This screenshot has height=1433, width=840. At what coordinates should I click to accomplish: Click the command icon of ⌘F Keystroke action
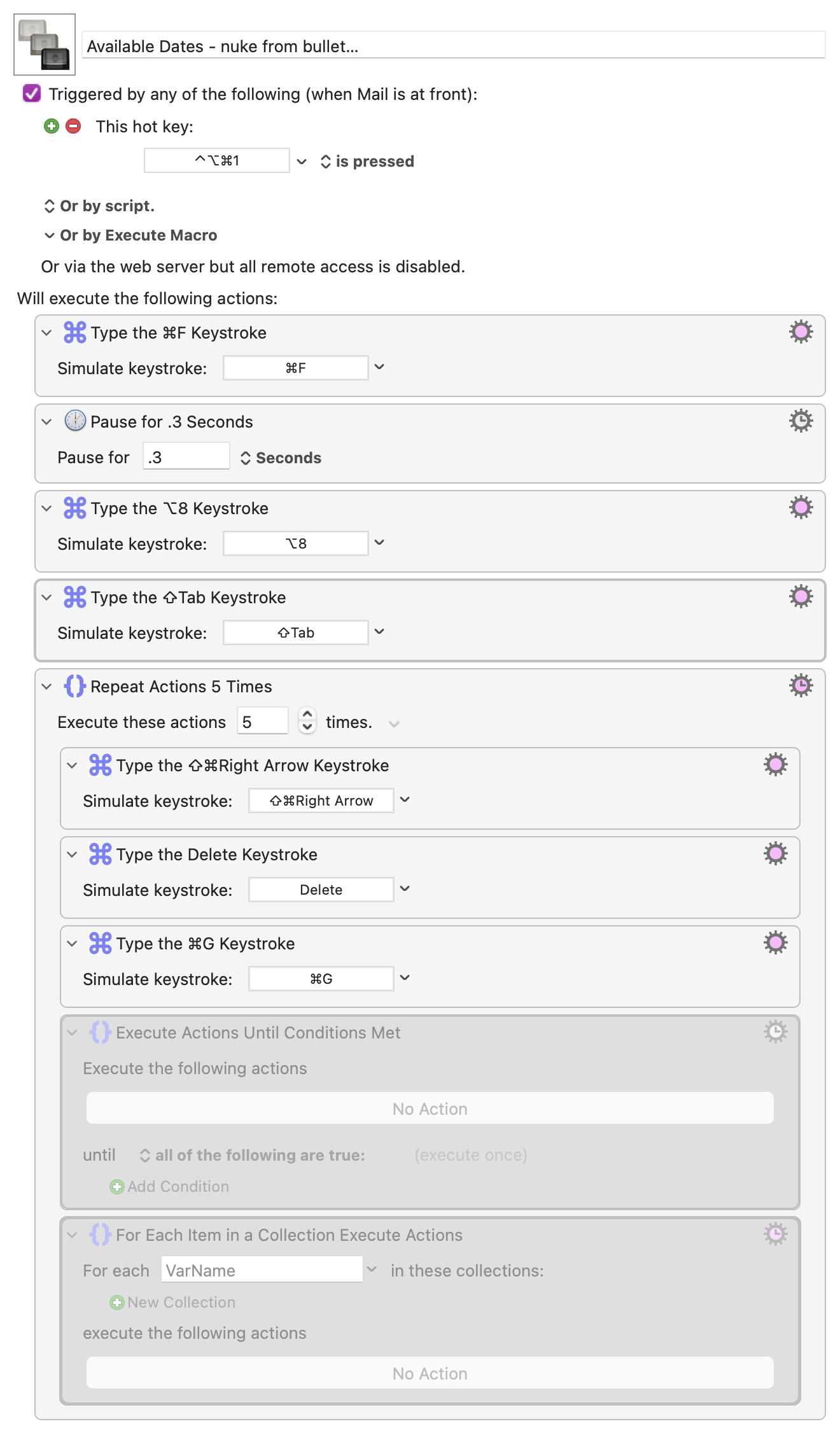75,332
